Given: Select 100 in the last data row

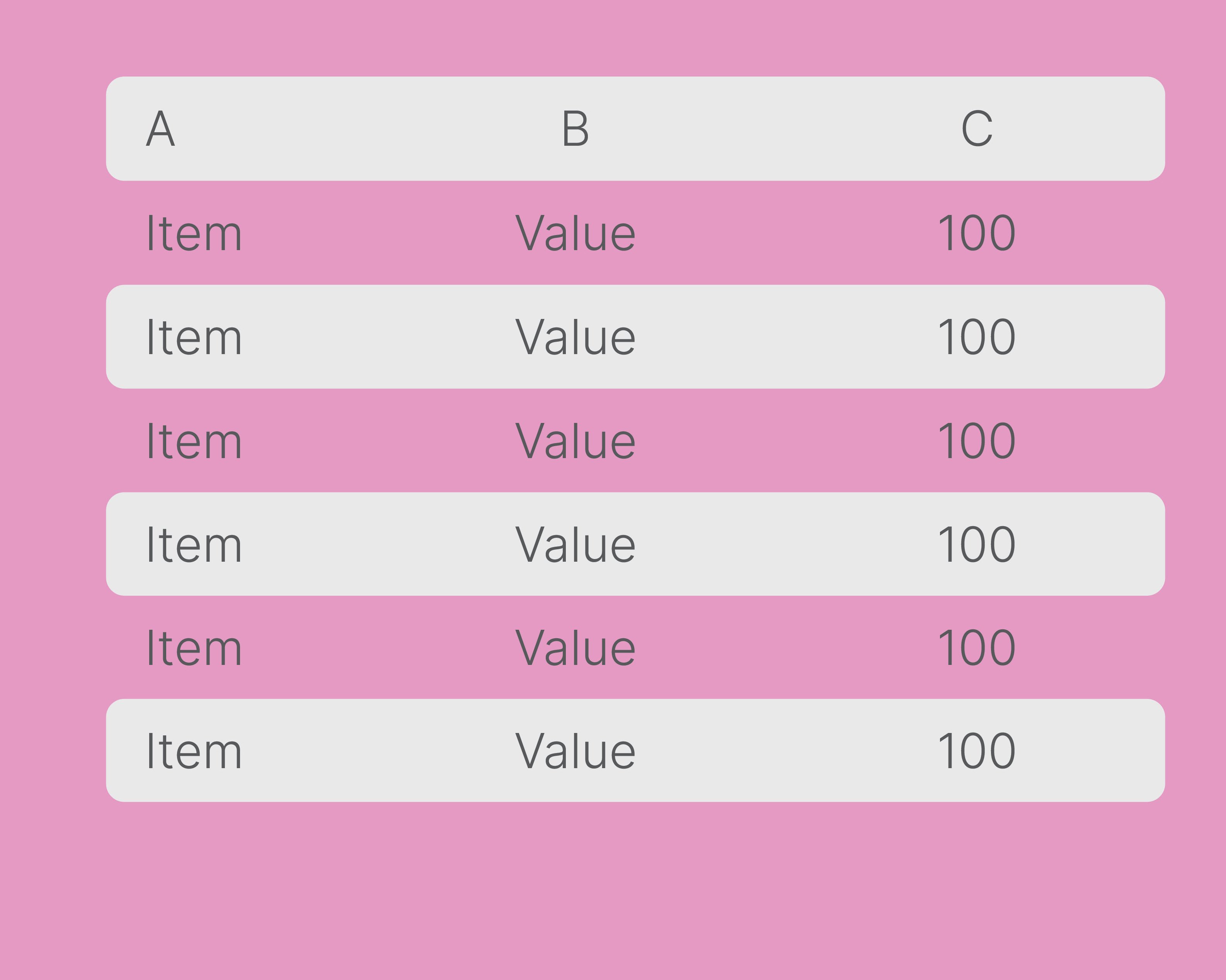Looking at the screenshot, I should (x=976, y=751).
